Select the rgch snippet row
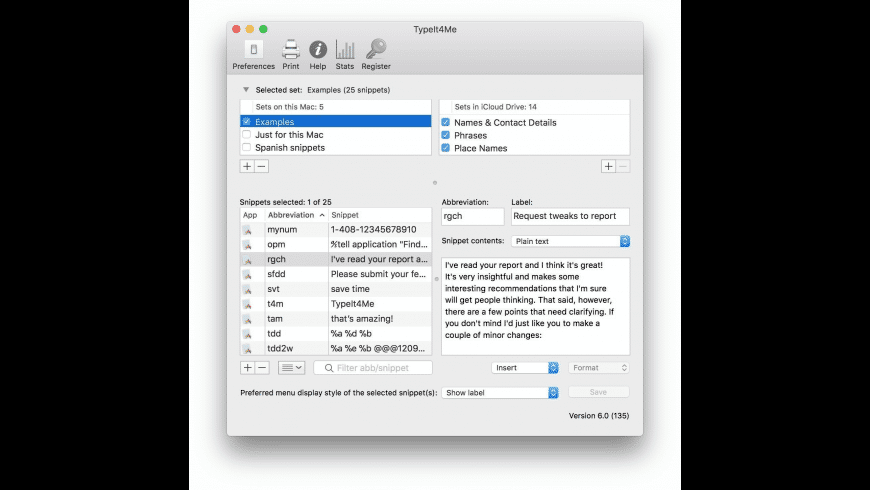Viewport: 870px width, 490px height. click(336, 259)
